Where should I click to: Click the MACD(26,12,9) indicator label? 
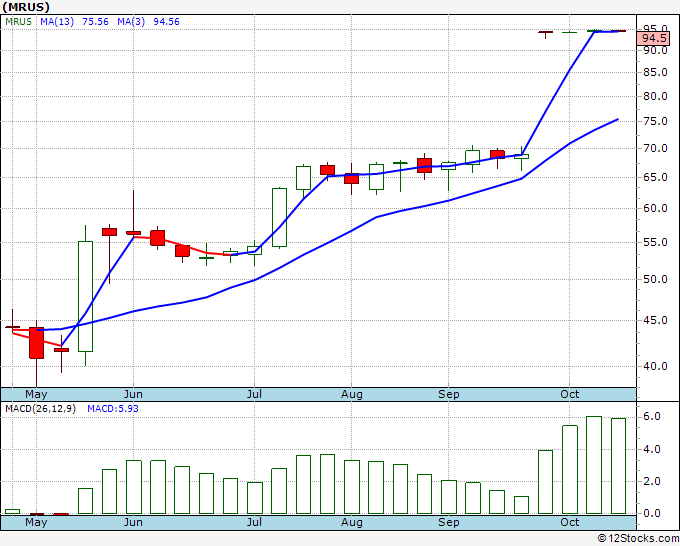coord(40,409)
